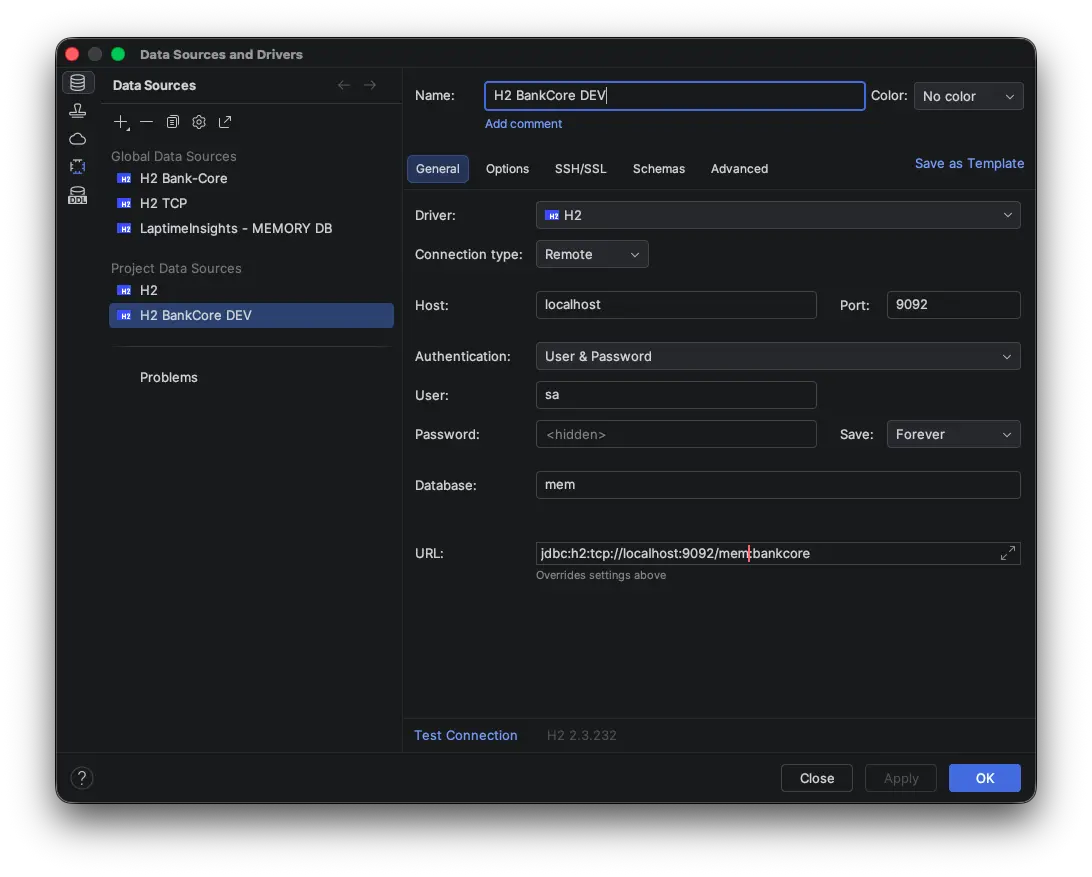The height and width of the screenshot is (877, 1092).
Task: Switch to the Advanced tab
Action: pos(739,169)
